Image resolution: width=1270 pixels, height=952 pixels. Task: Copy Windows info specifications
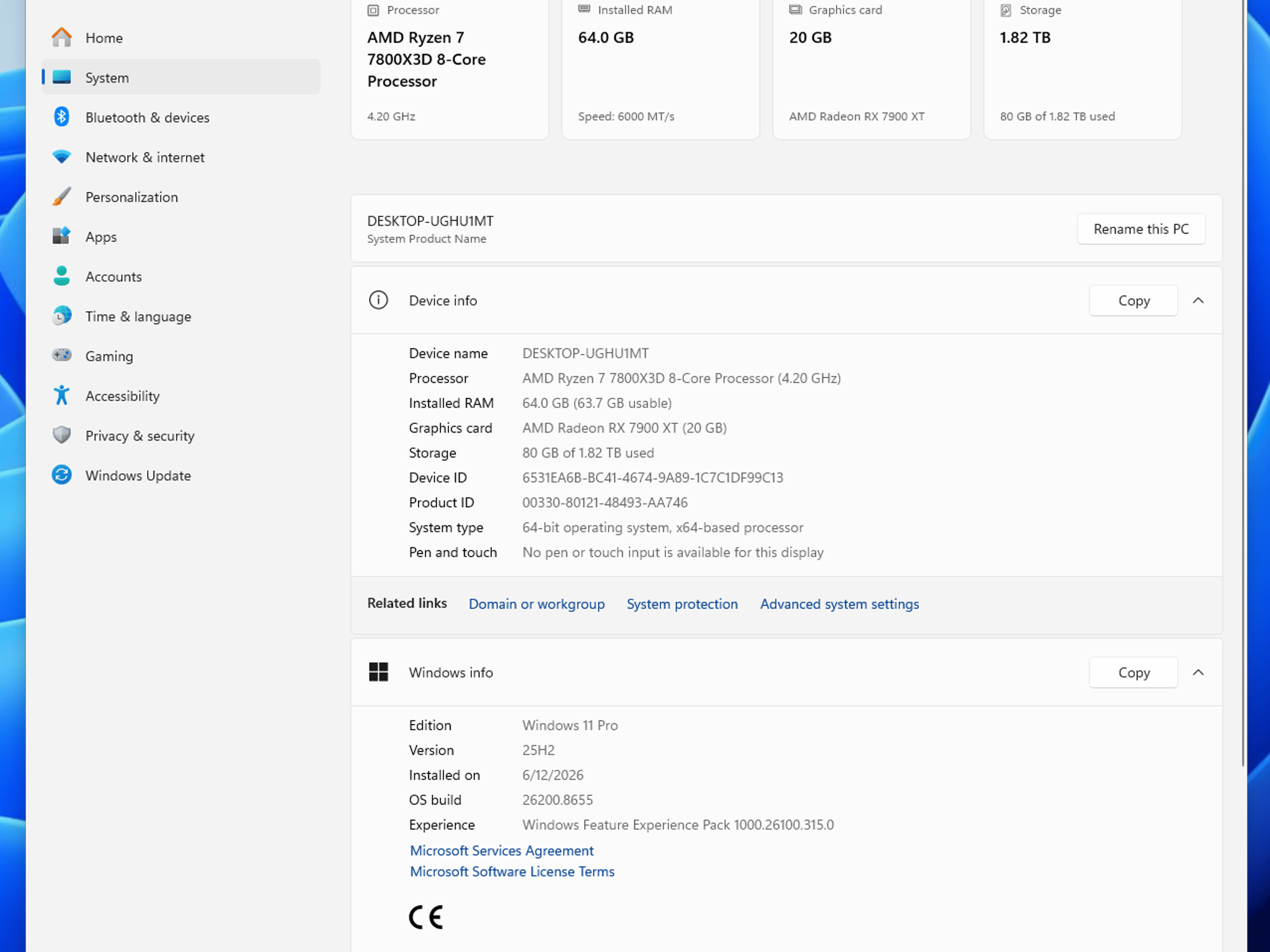pyautogui.click(x=1134, y=672)
